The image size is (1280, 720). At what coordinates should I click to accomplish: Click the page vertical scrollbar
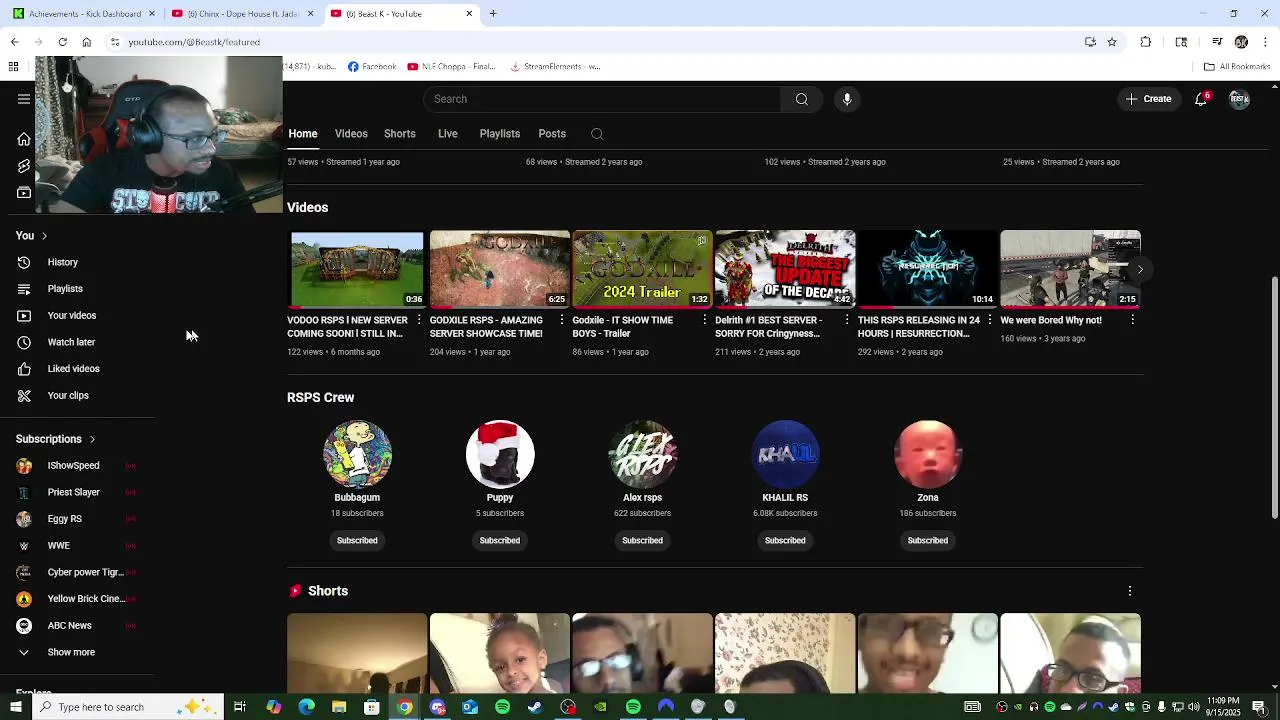[x=1274, y=397]
